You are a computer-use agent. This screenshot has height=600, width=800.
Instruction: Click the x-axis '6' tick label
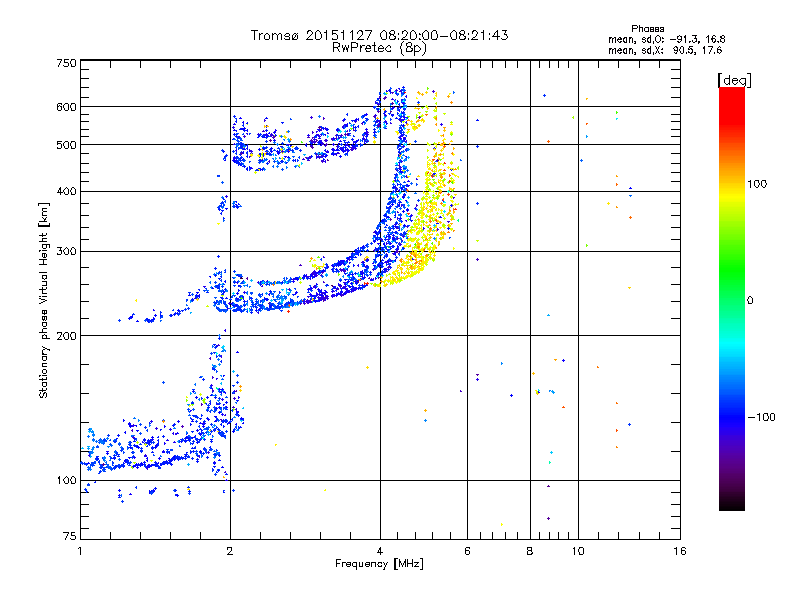pyautogui.click(x=467, y=551)
